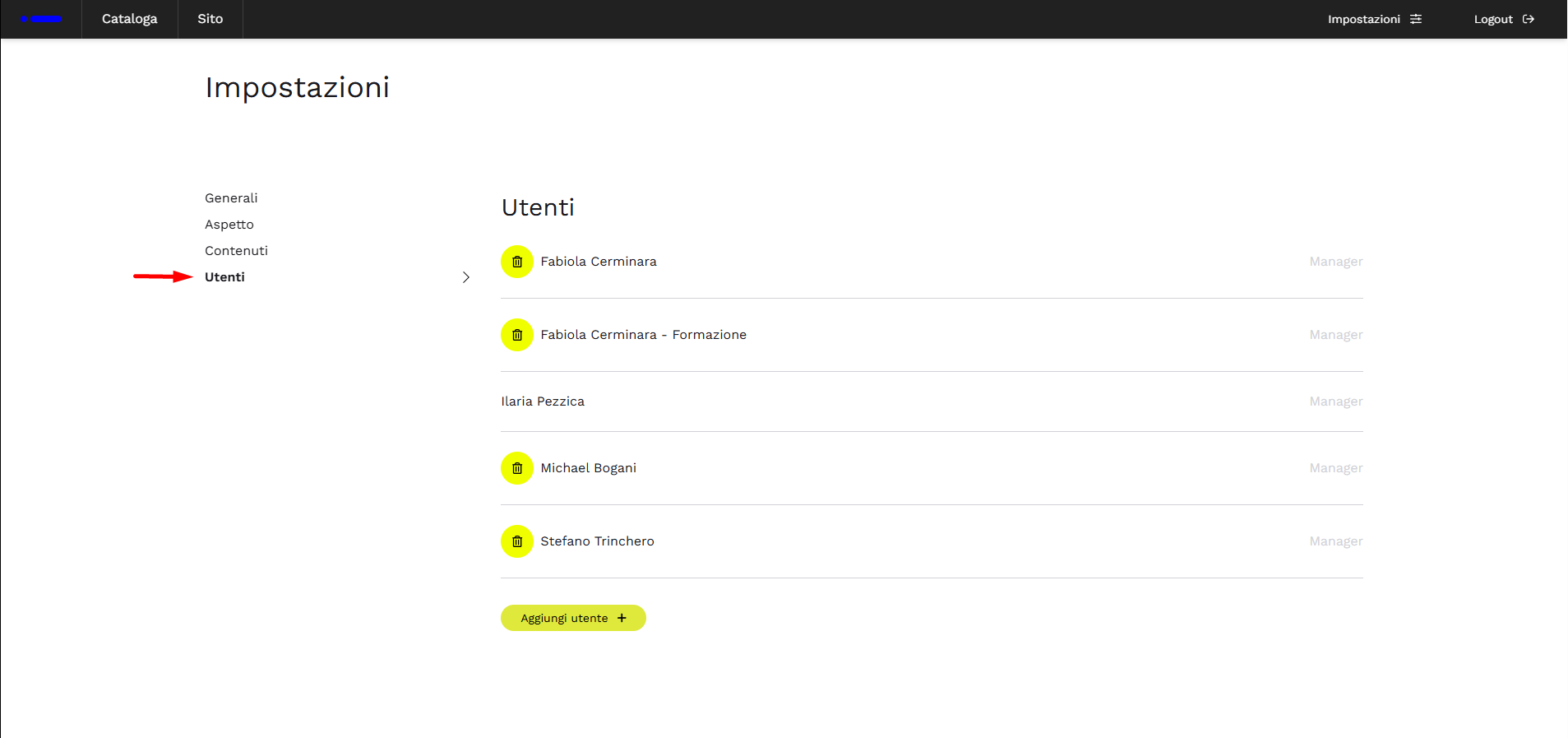
Task: Open Contenuti settings section
Action: (236, 251)
